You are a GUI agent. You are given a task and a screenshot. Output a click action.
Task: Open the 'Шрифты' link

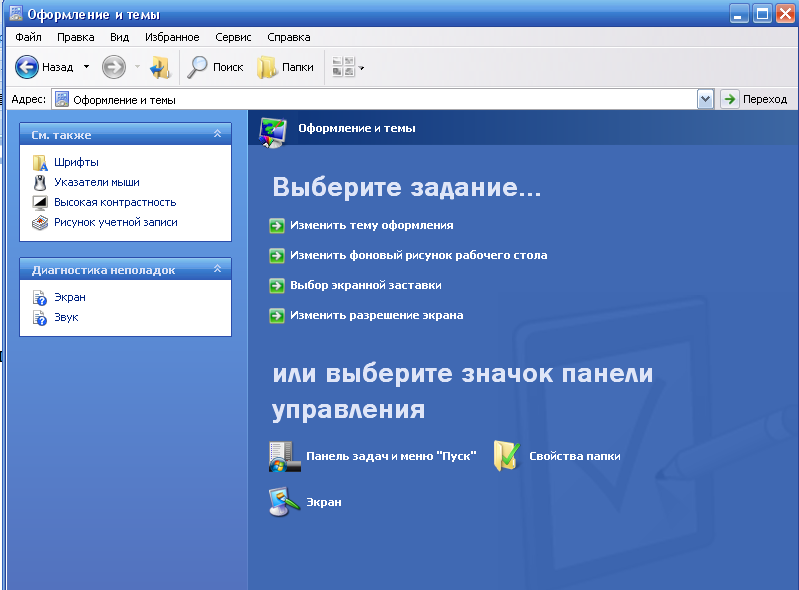tap(76, 163)
